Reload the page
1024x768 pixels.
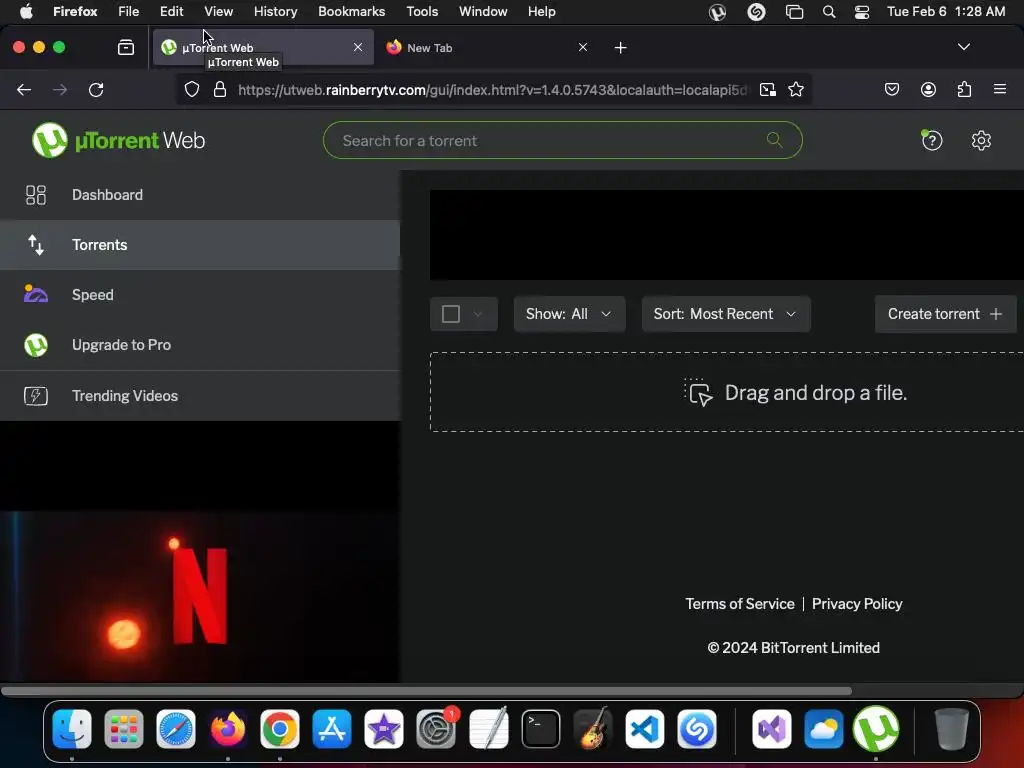pyautogui.click(x=96, y=89)
